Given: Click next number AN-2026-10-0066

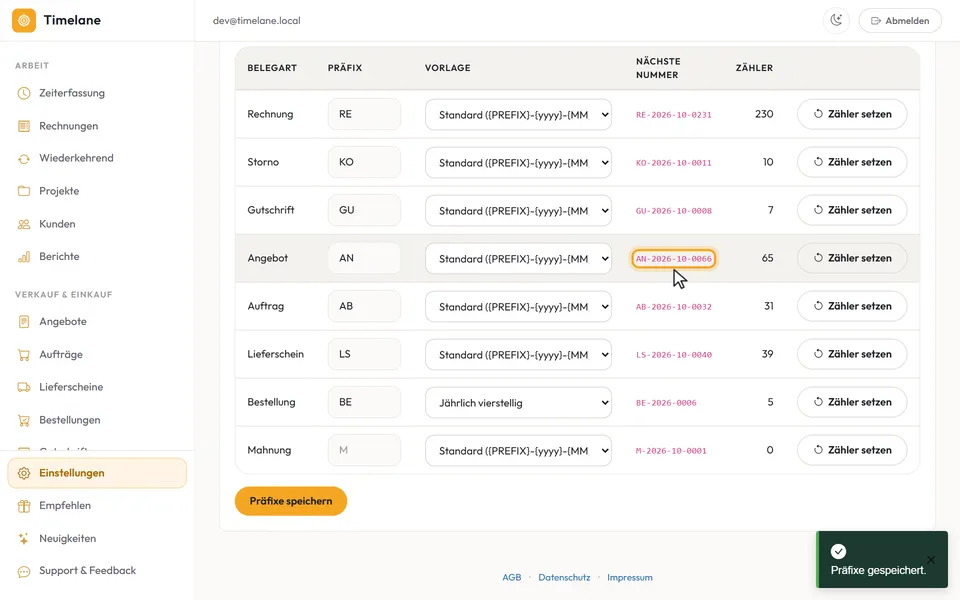Looking at the screenshot, I should pyautogui.click(x=673, y=259).
